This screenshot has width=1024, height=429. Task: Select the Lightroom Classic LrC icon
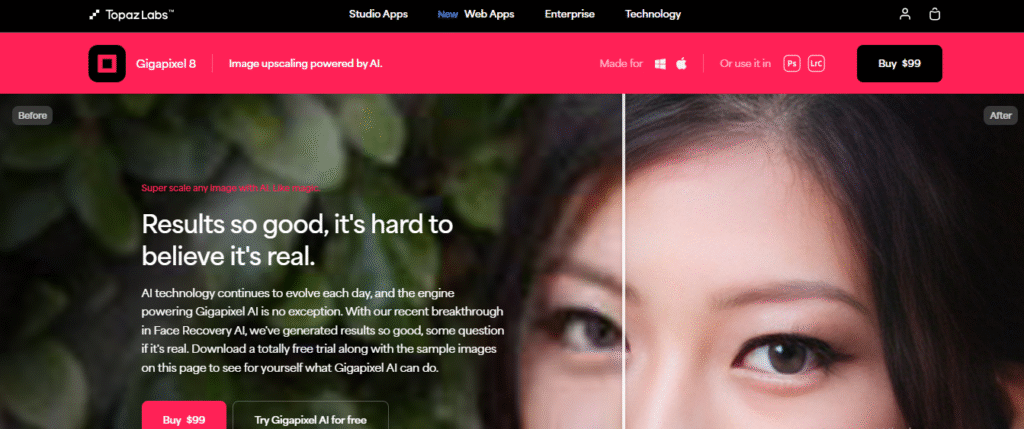point(816,63)
